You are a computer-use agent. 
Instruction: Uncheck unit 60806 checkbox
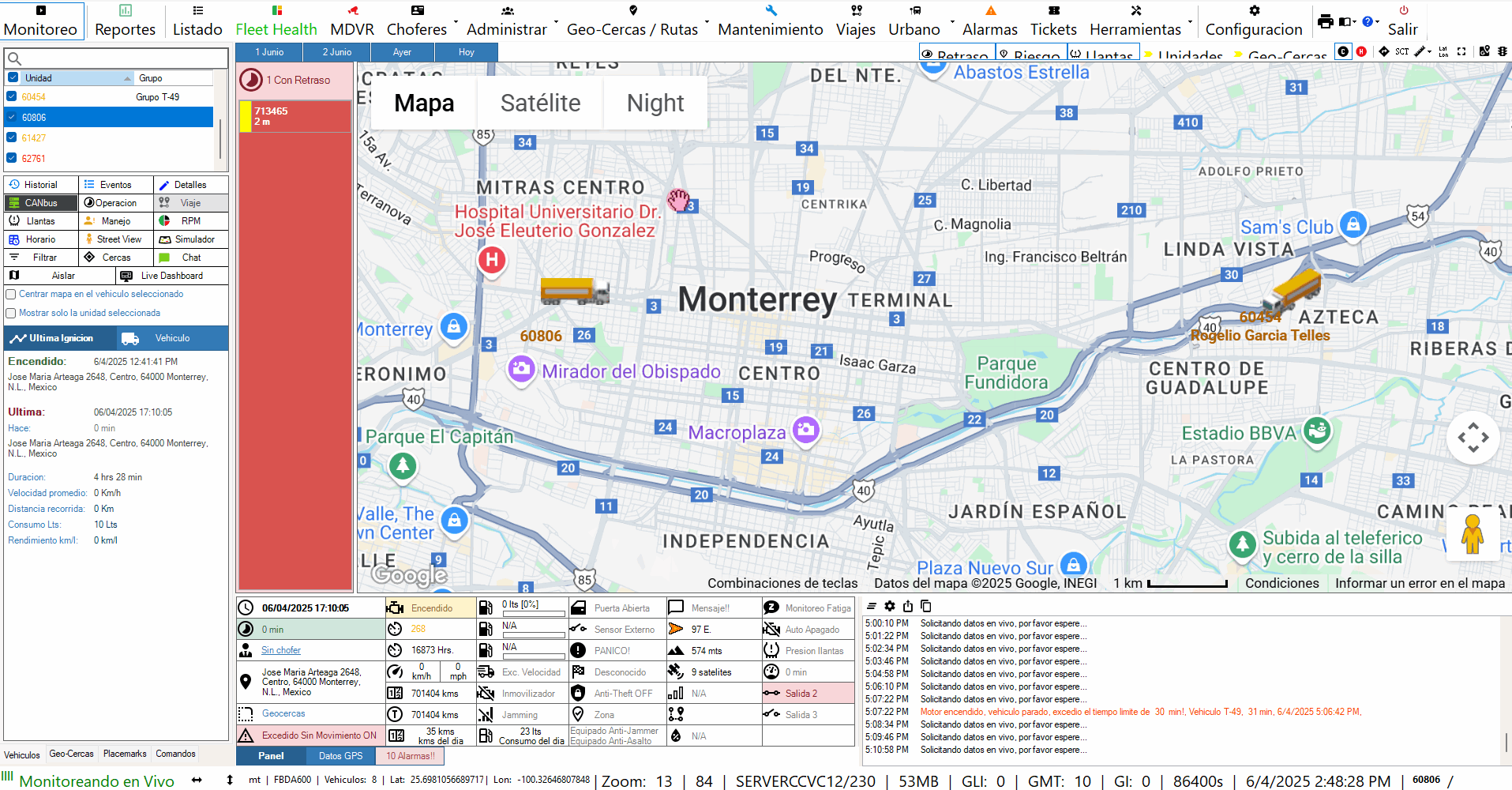(x=11, y=117)
